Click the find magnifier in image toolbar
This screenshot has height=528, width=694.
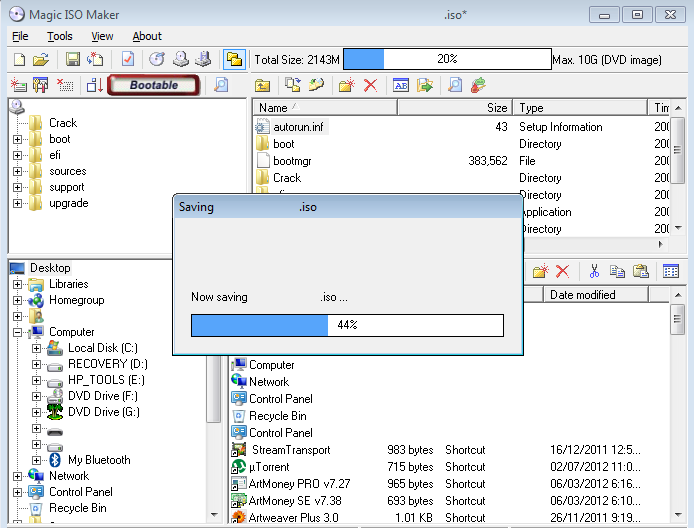(x=455, y=85)
